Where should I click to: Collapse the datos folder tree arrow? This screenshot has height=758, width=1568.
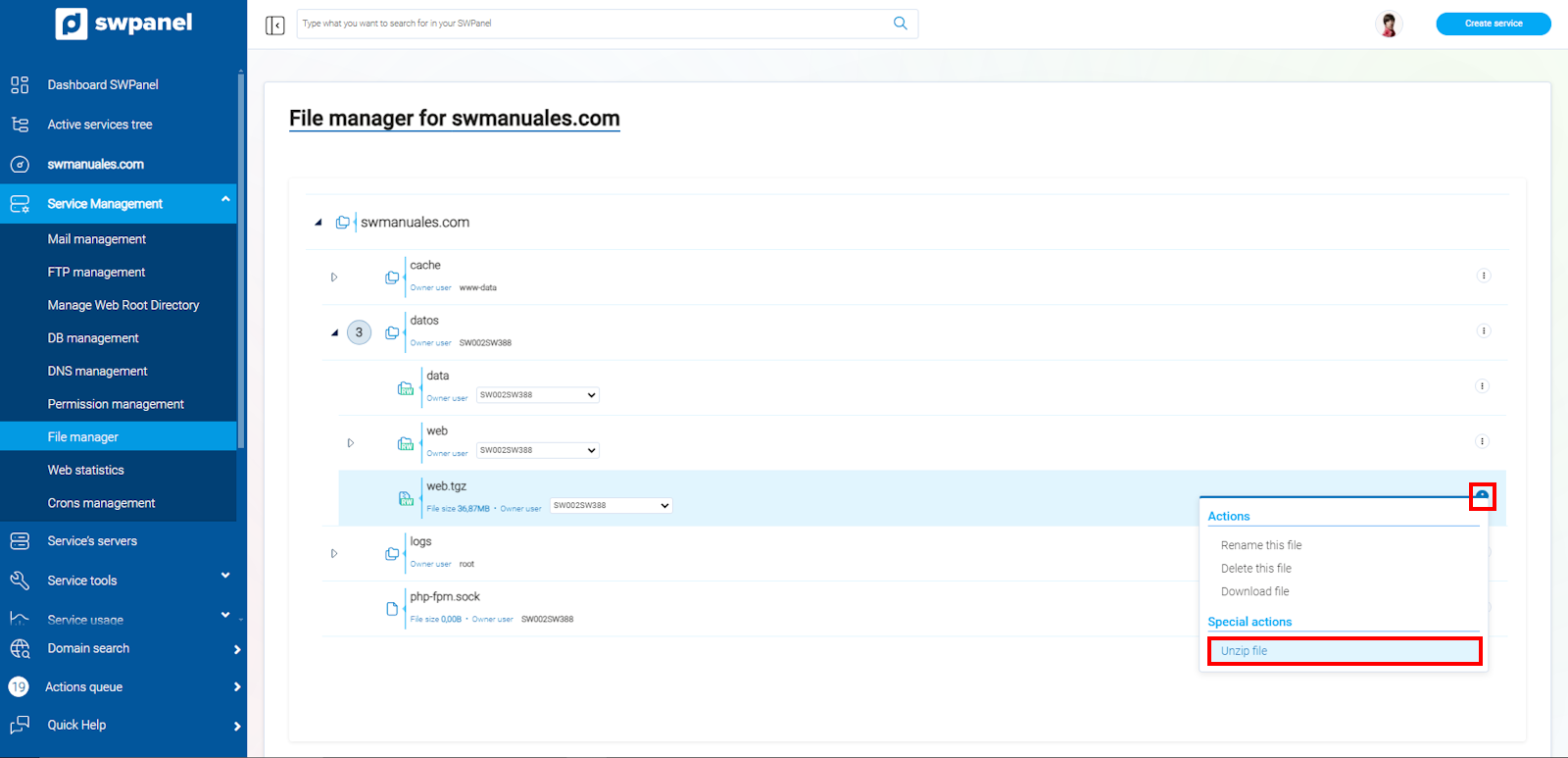tap(334, 332)
